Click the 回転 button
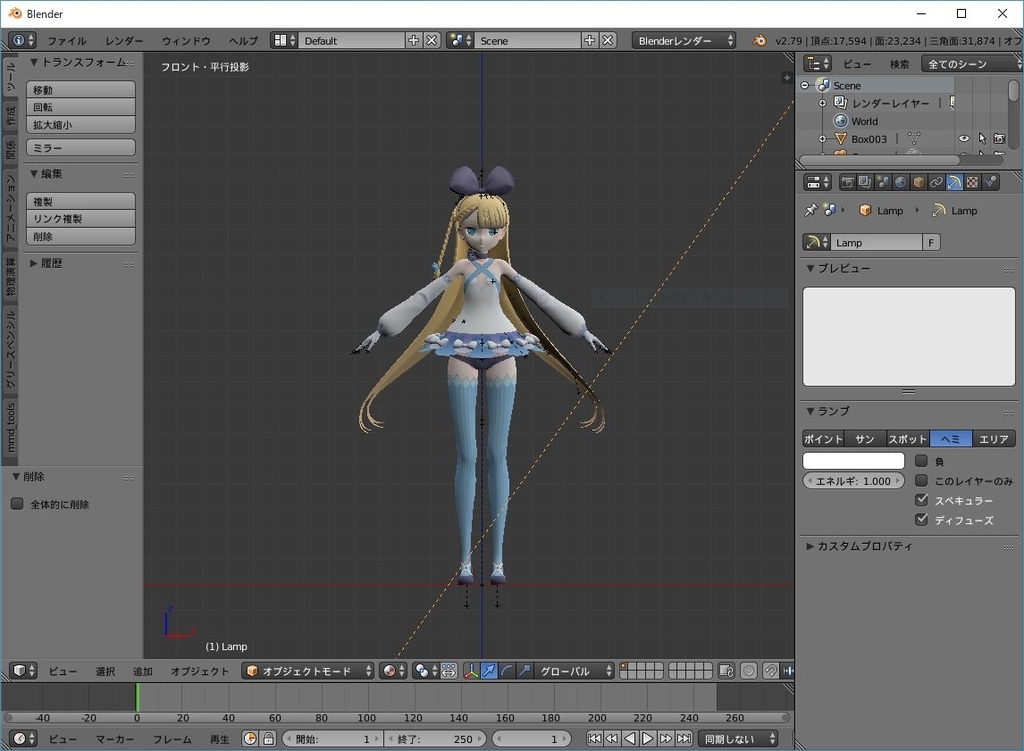The image size is (1024, 751). 81,107
